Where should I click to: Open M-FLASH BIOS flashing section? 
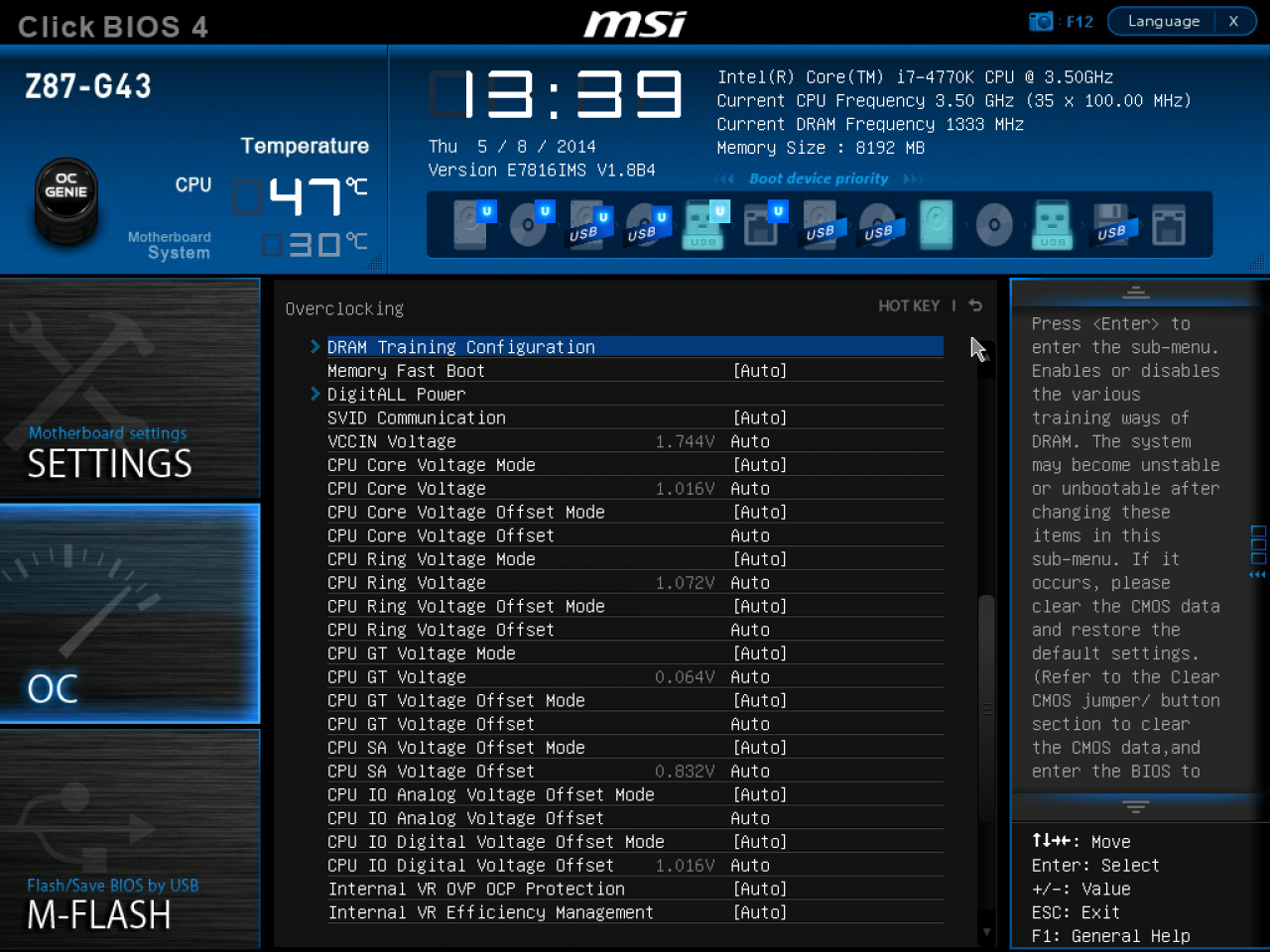coord(130,839)
